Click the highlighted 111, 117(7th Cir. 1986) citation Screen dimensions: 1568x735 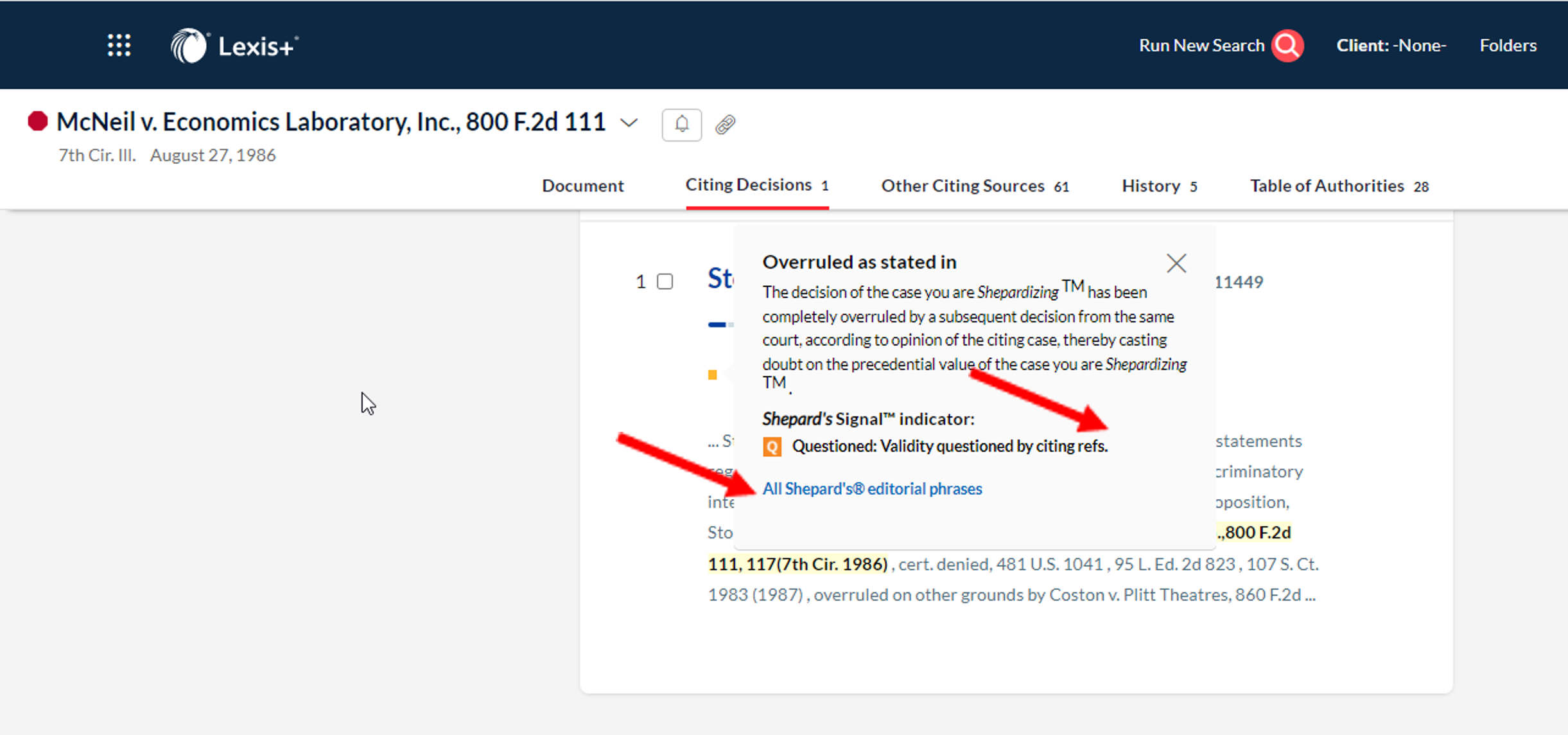(x=797, y=564)
